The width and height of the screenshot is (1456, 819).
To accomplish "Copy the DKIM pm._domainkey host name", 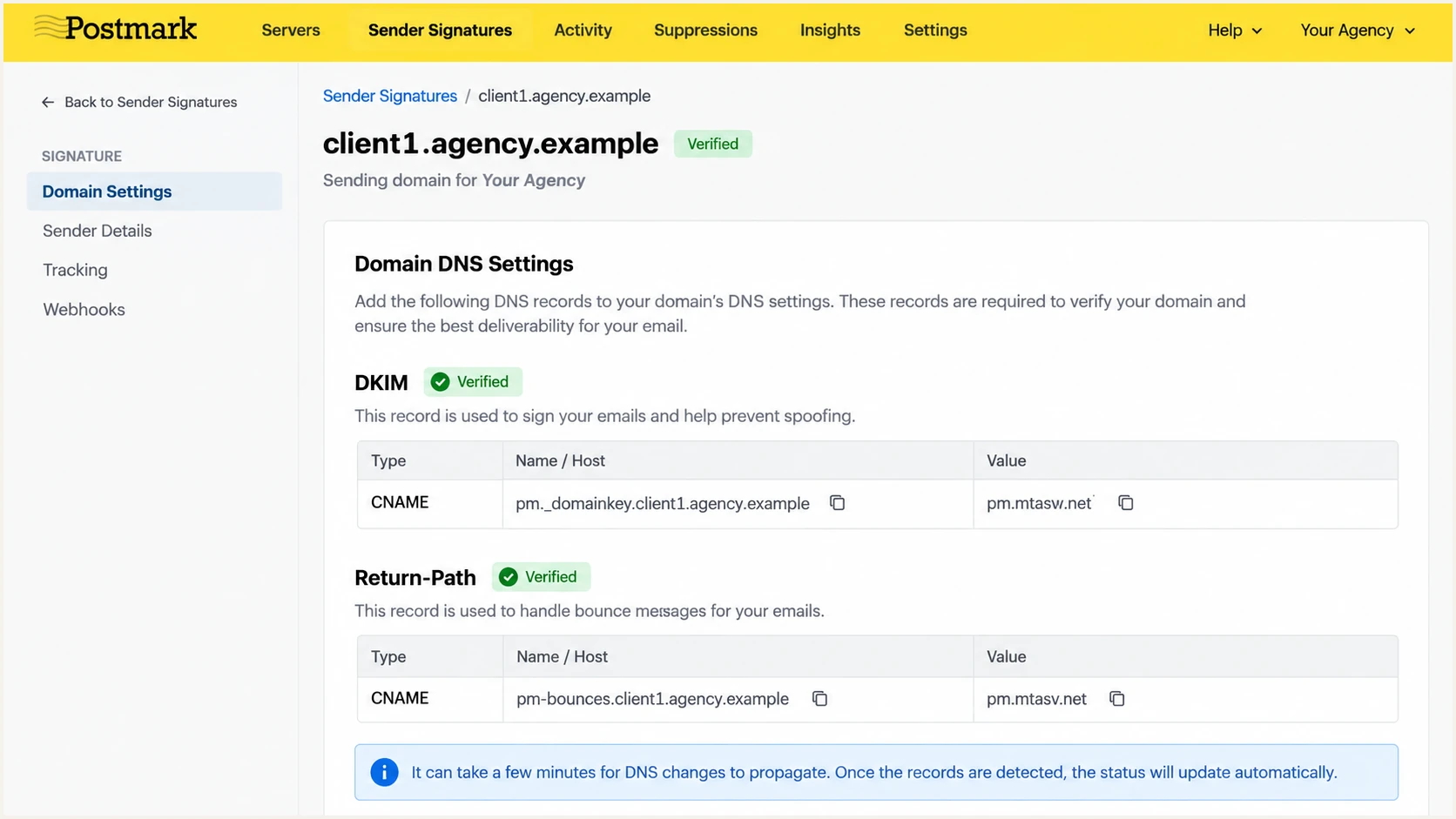I will [x=837, y=503].
